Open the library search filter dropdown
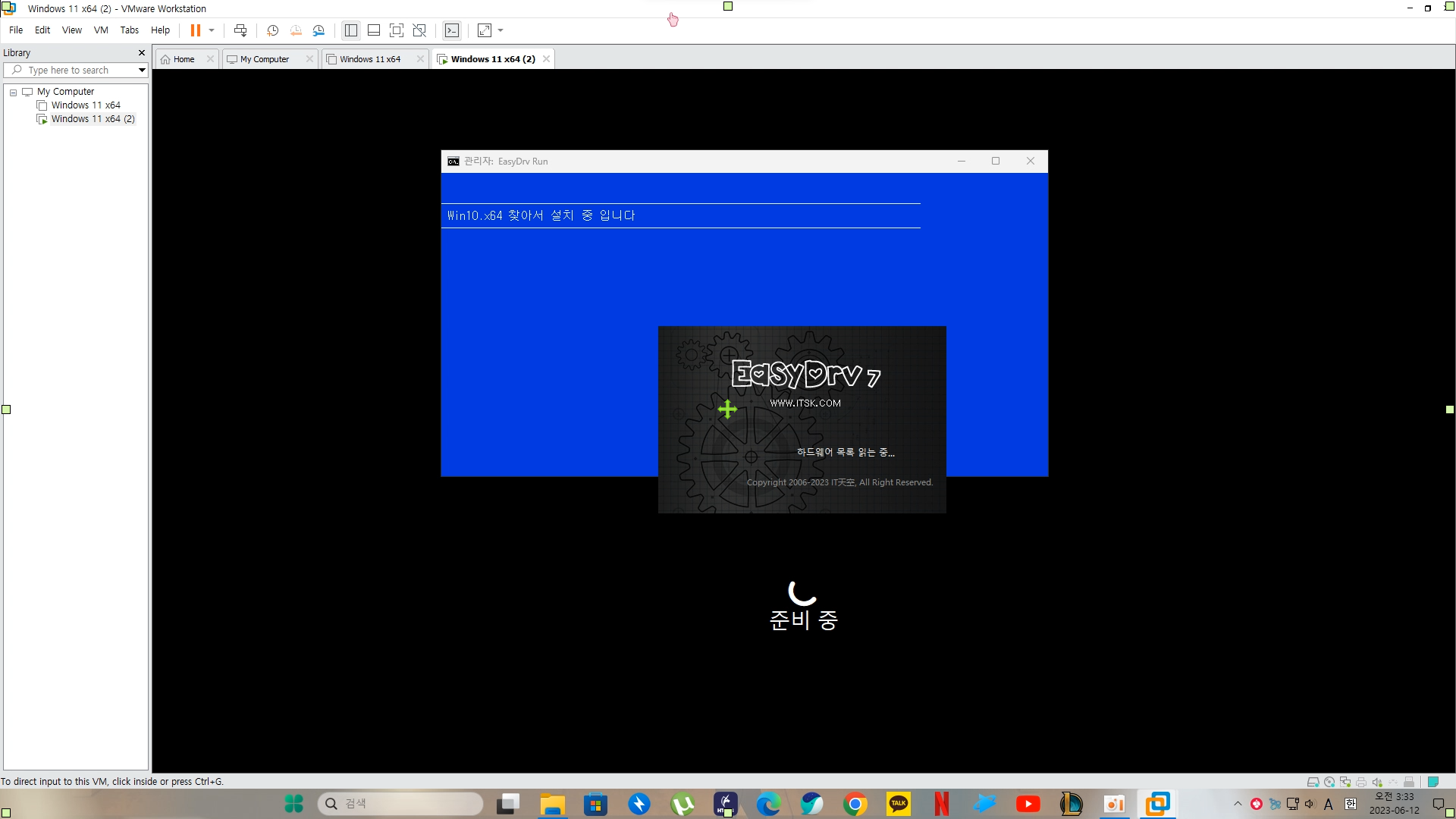 [x=142, y=70]
